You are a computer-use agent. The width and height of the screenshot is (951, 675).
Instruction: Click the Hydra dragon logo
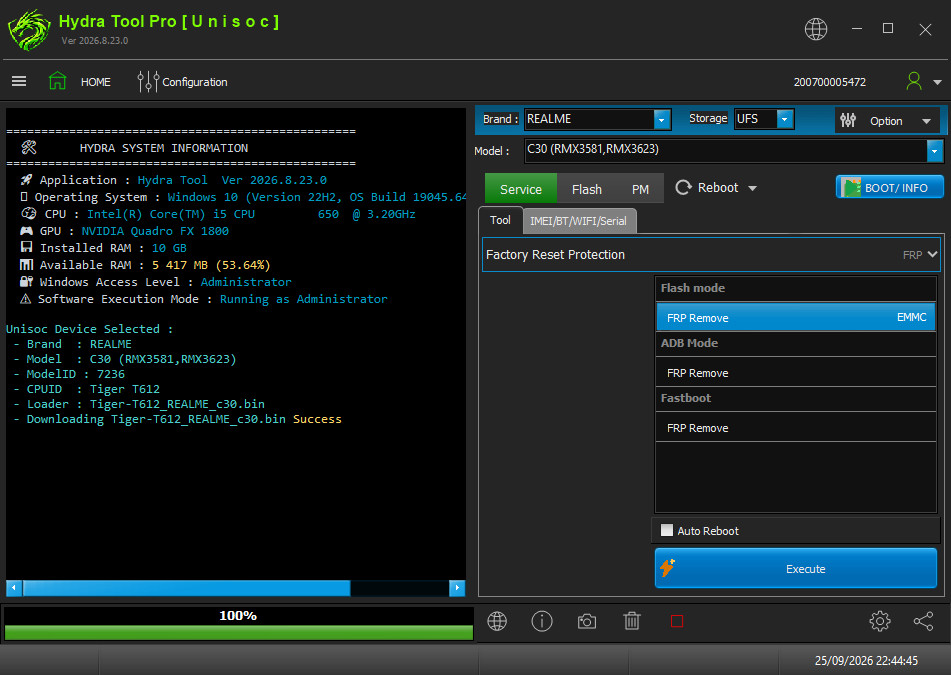coord(29,30)
